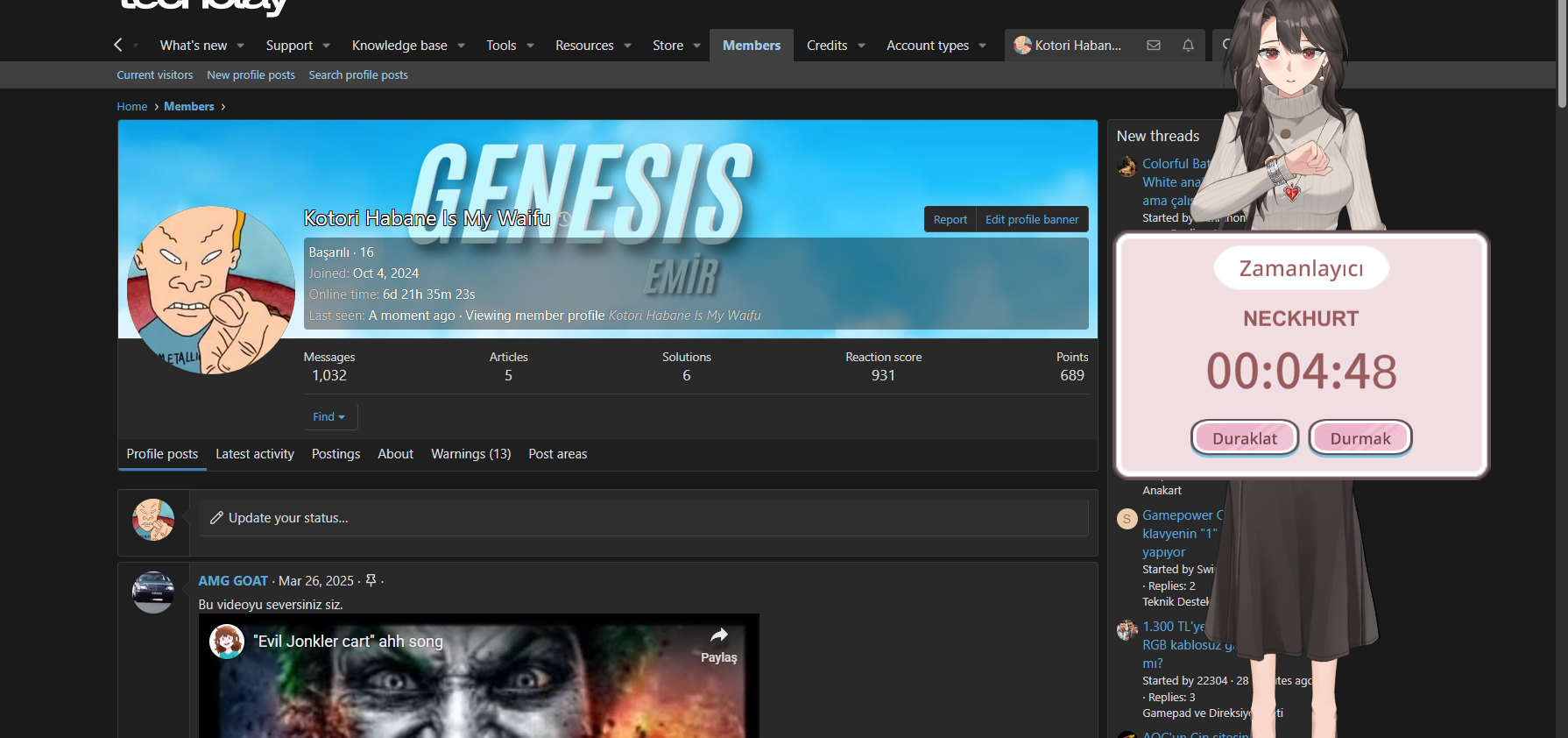Pause the timer with Duraklat
The image size is (1568, 738).
click(x=1245, y=438)
